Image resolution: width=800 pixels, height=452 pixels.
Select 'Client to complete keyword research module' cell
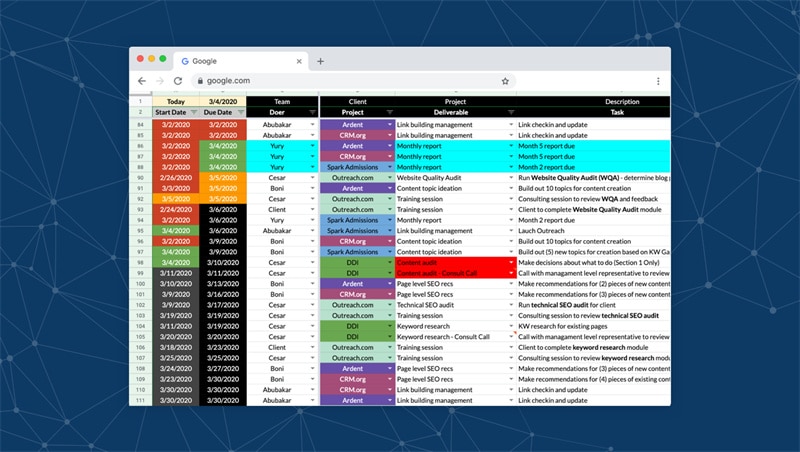point(593,347)
